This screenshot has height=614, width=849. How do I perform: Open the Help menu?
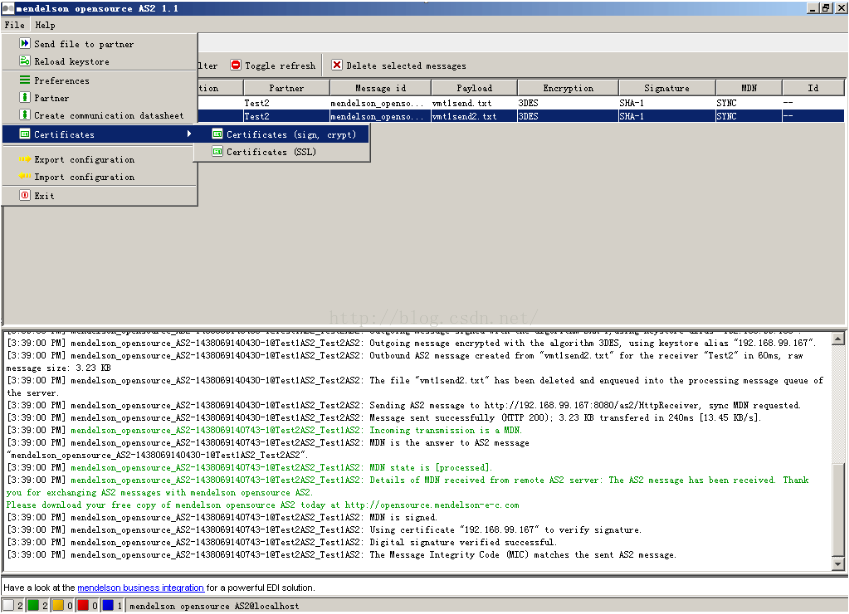pos(45,25)
